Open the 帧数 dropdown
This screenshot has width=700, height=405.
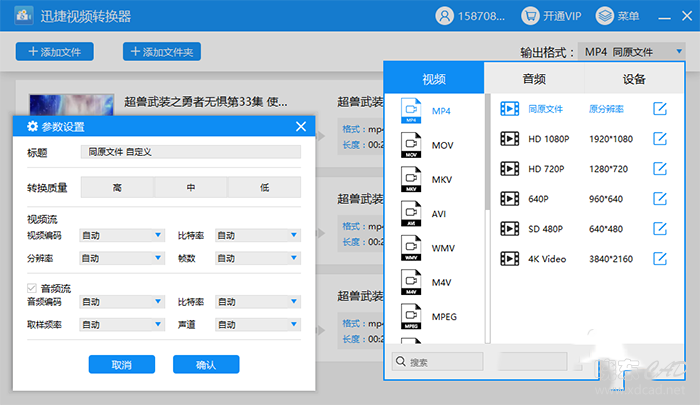coord(258,258)
